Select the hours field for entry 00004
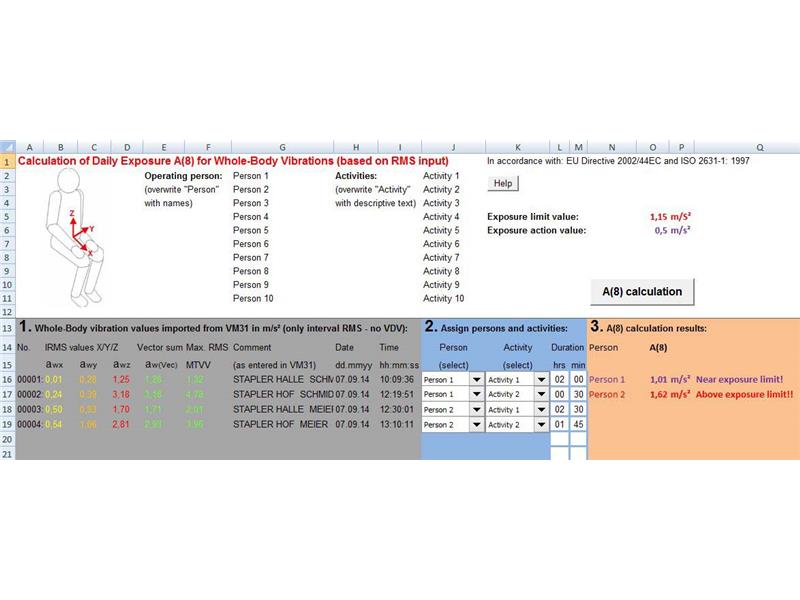800x600 pixels. click(560, 424)
